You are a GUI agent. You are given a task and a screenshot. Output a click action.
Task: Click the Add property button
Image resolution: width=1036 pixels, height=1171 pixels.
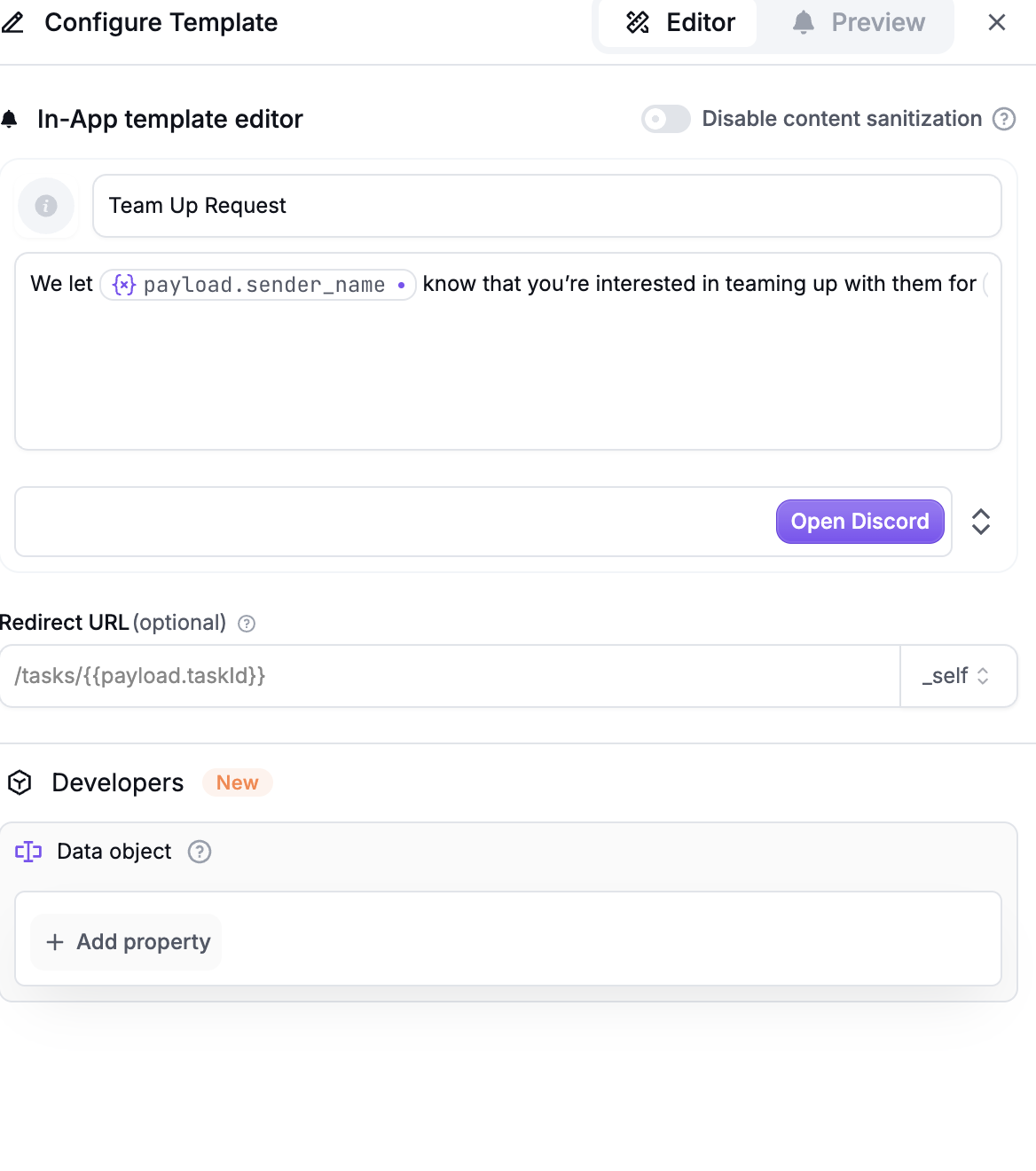pos(127,942)
